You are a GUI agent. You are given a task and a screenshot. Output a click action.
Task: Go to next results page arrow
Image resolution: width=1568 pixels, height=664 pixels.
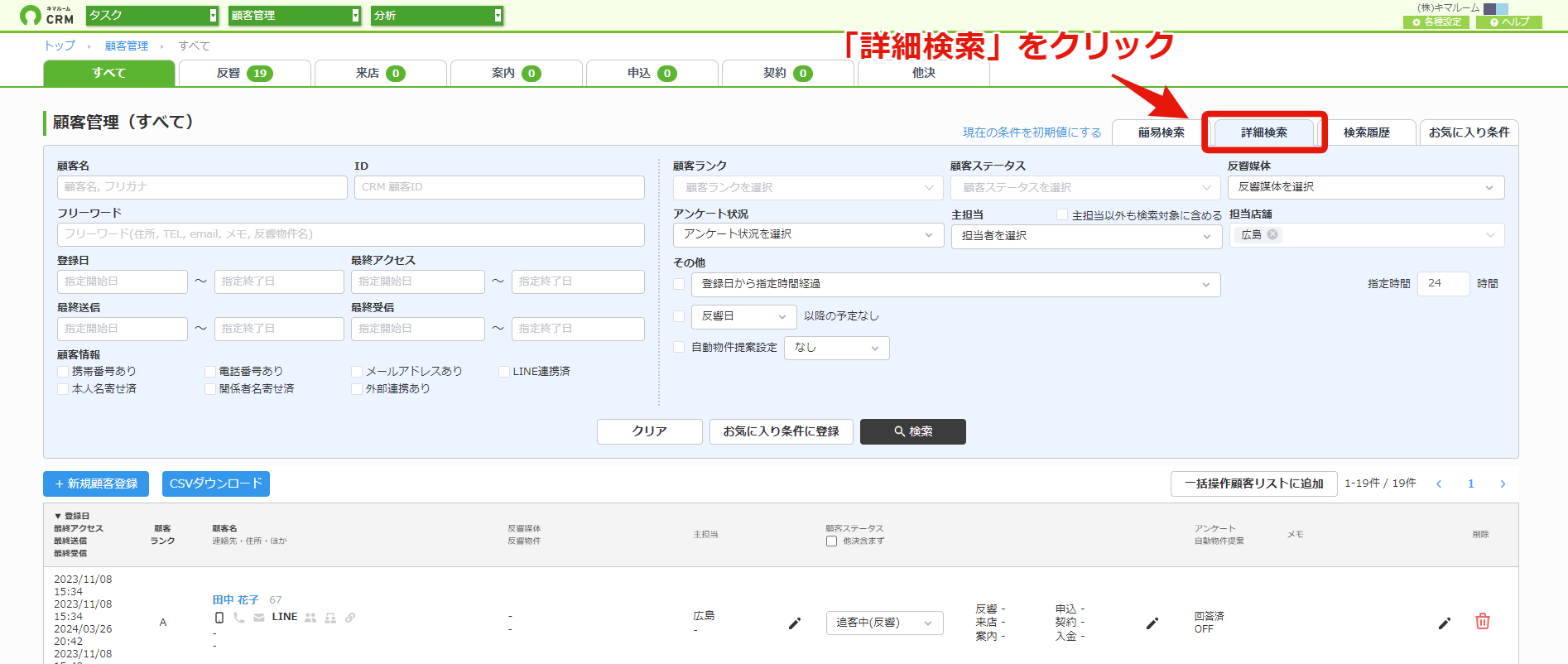1503,484
